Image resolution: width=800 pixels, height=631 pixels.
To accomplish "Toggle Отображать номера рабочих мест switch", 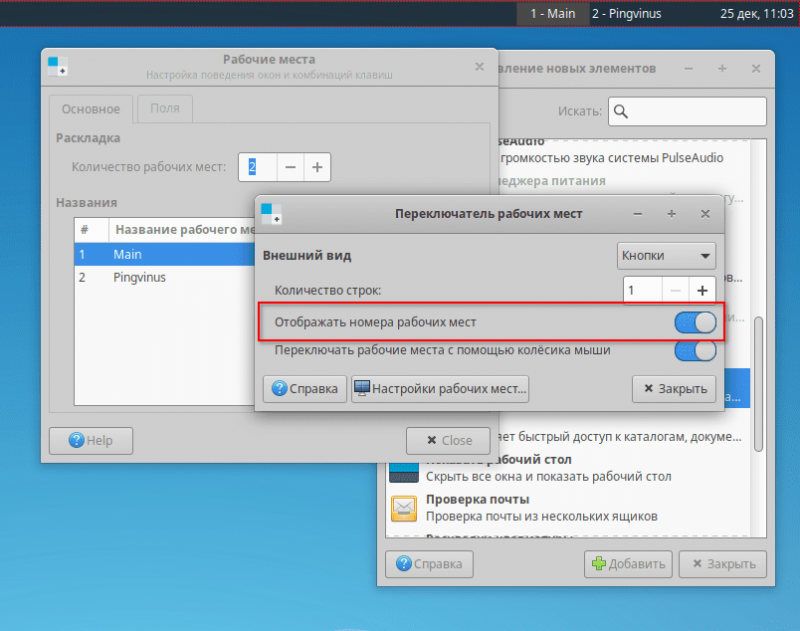I will click(x=695, y=322).
